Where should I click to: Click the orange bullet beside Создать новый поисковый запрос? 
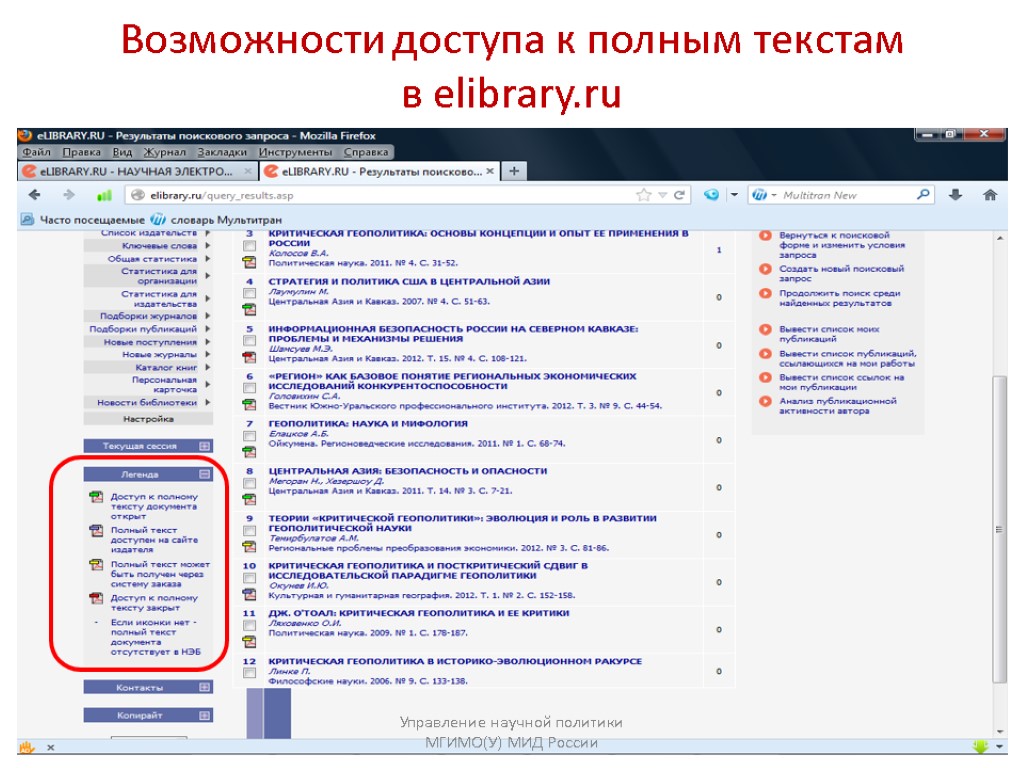click(765, 268)
